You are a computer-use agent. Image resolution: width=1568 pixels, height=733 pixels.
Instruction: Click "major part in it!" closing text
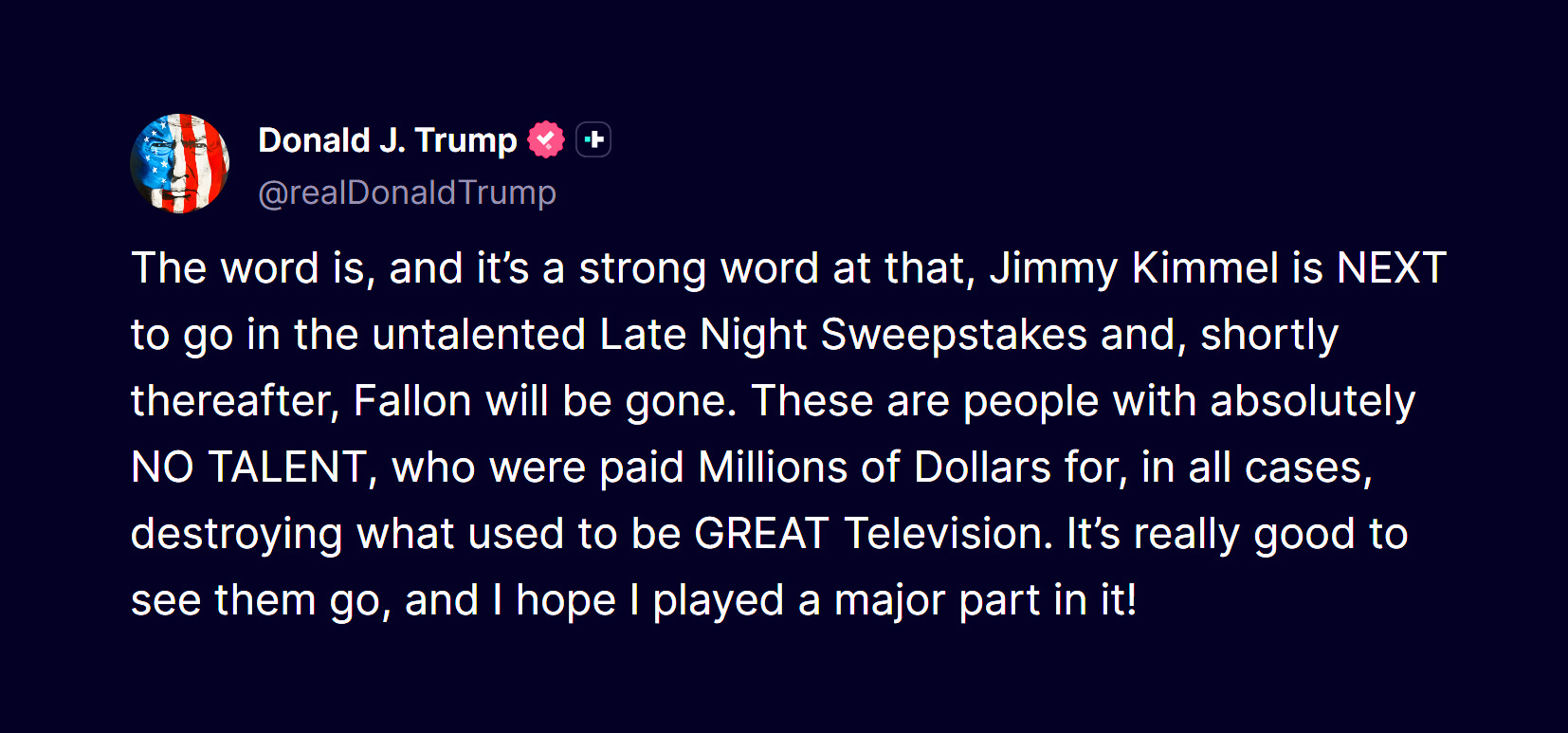[x=985, y=602]
